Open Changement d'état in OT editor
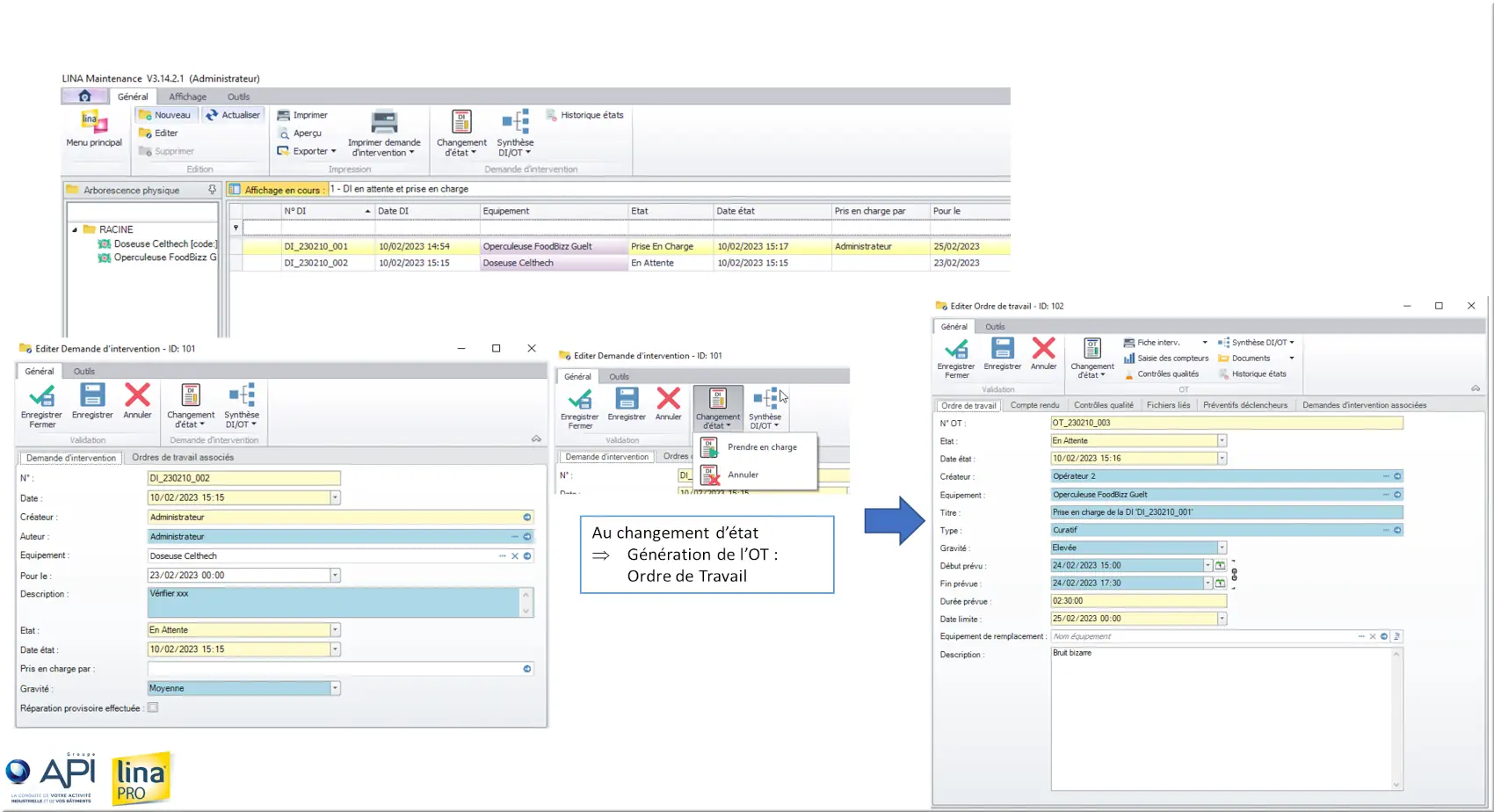The width and height of the screenshot is (1494, 812). (1091, 358)
